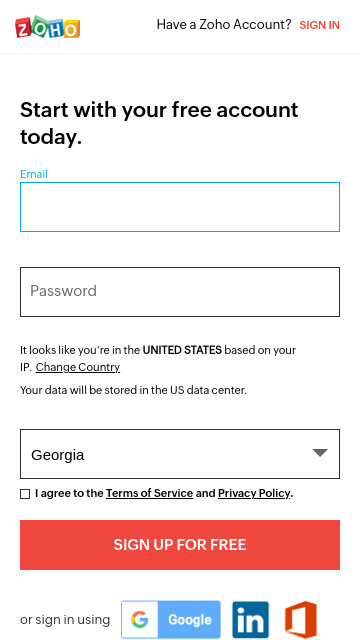Screen dimensions: 360x640
Task: Open the Georgia state selector
Action: click(180, 454)
